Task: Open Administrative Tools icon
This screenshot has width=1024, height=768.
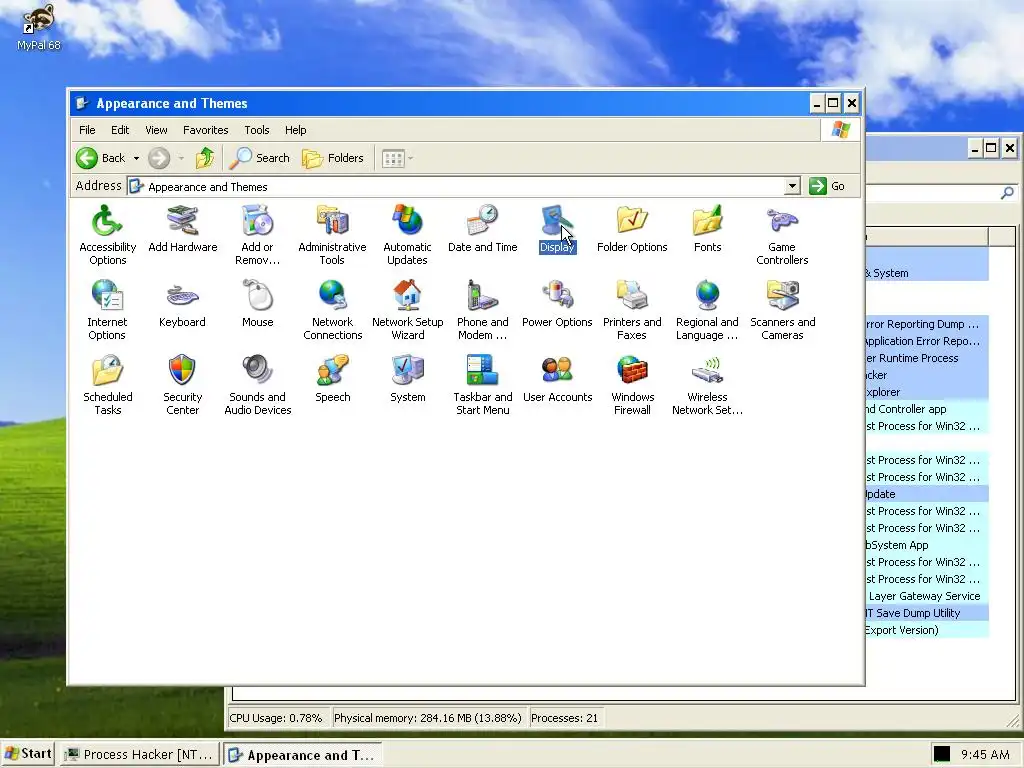Action: coord(332,235)
